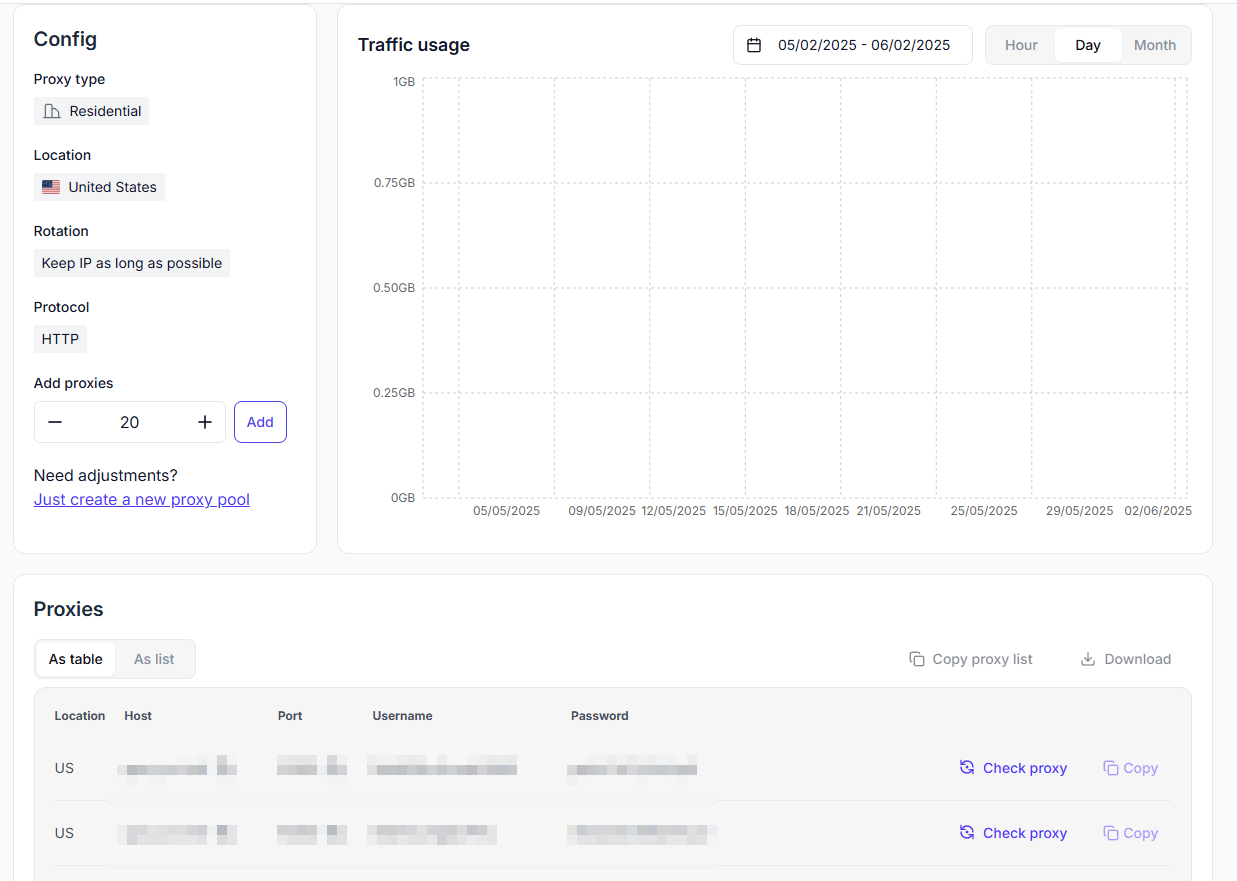Click the Config panel heading
Viewport: 1237px width, 881px height.
[65, 39]
